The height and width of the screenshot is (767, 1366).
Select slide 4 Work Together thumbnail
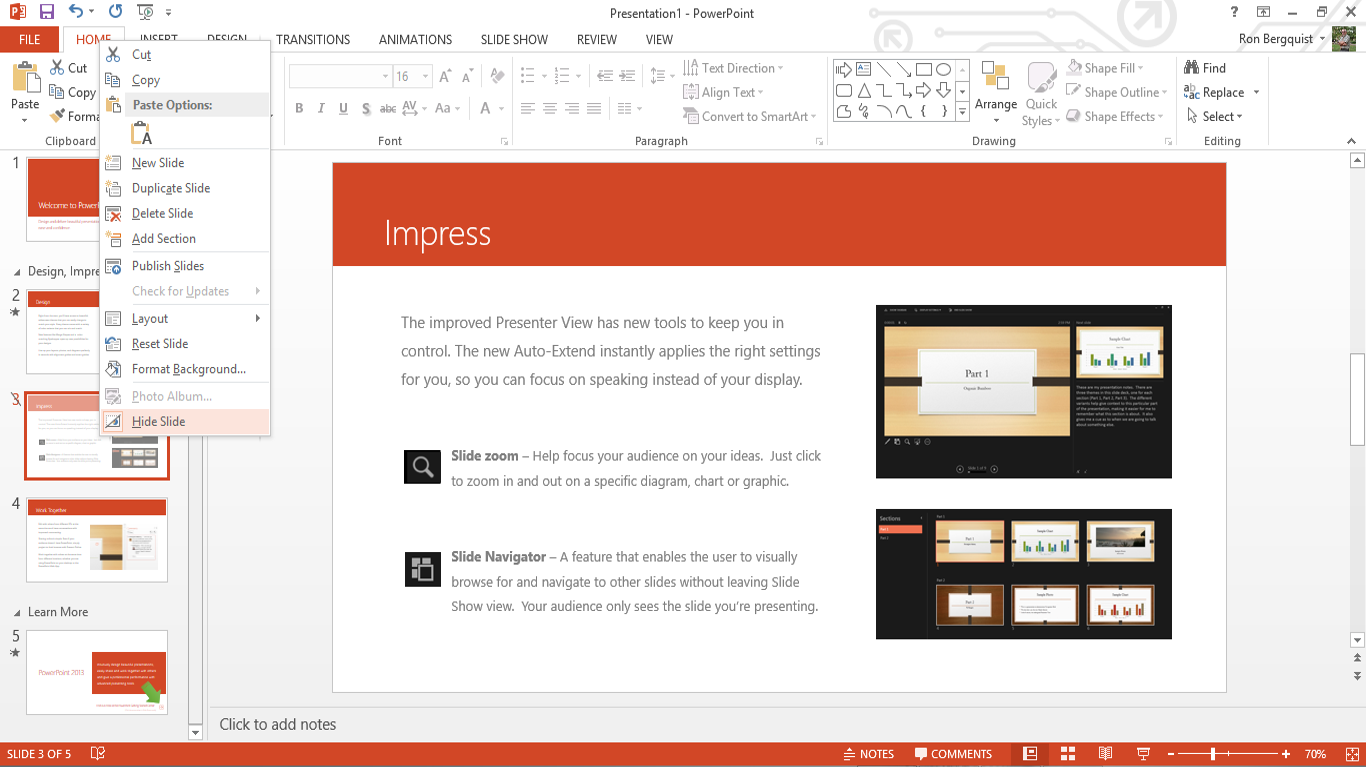click(97, 540)
